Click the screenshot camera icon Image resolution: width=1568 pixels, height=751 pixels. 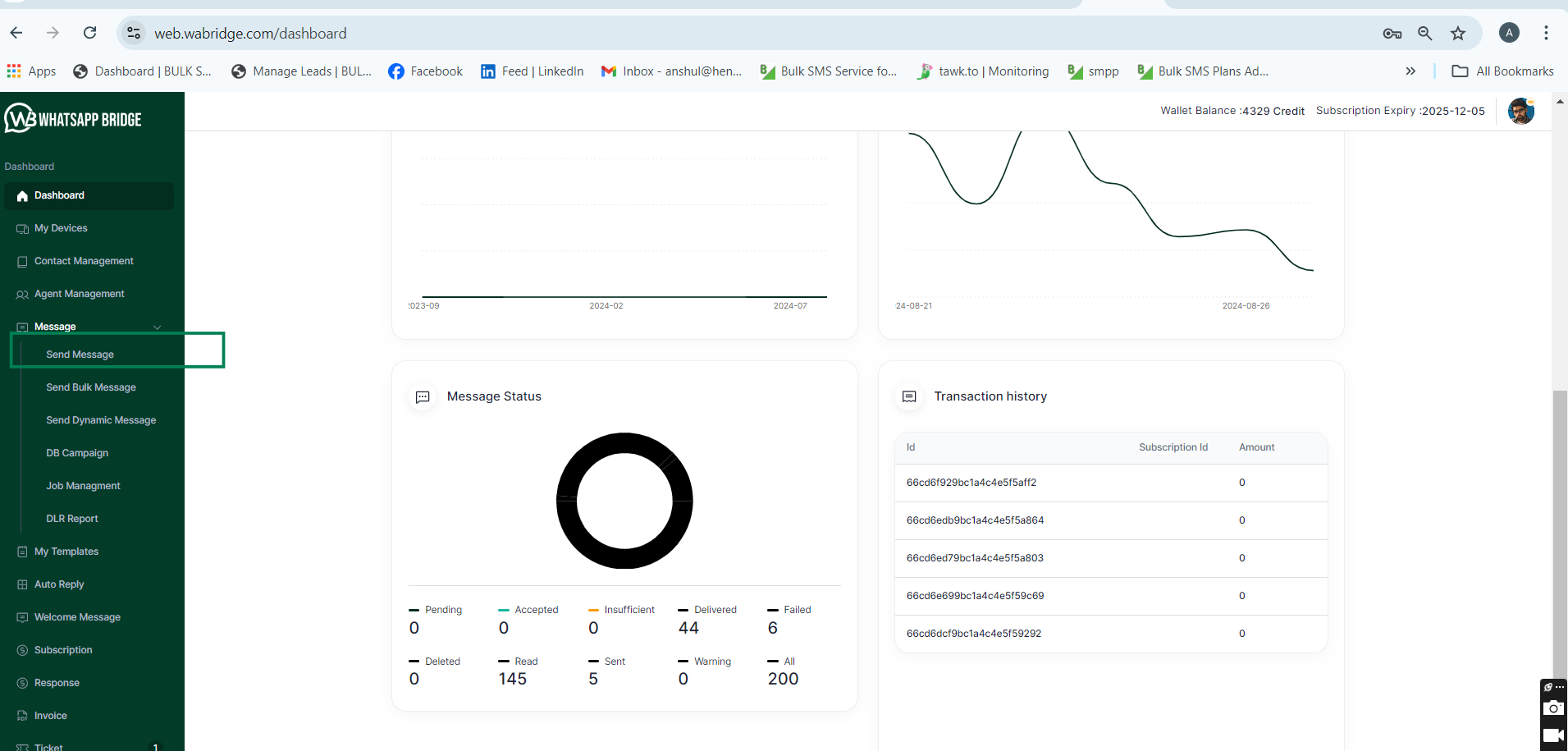[x=1553, y=708]
